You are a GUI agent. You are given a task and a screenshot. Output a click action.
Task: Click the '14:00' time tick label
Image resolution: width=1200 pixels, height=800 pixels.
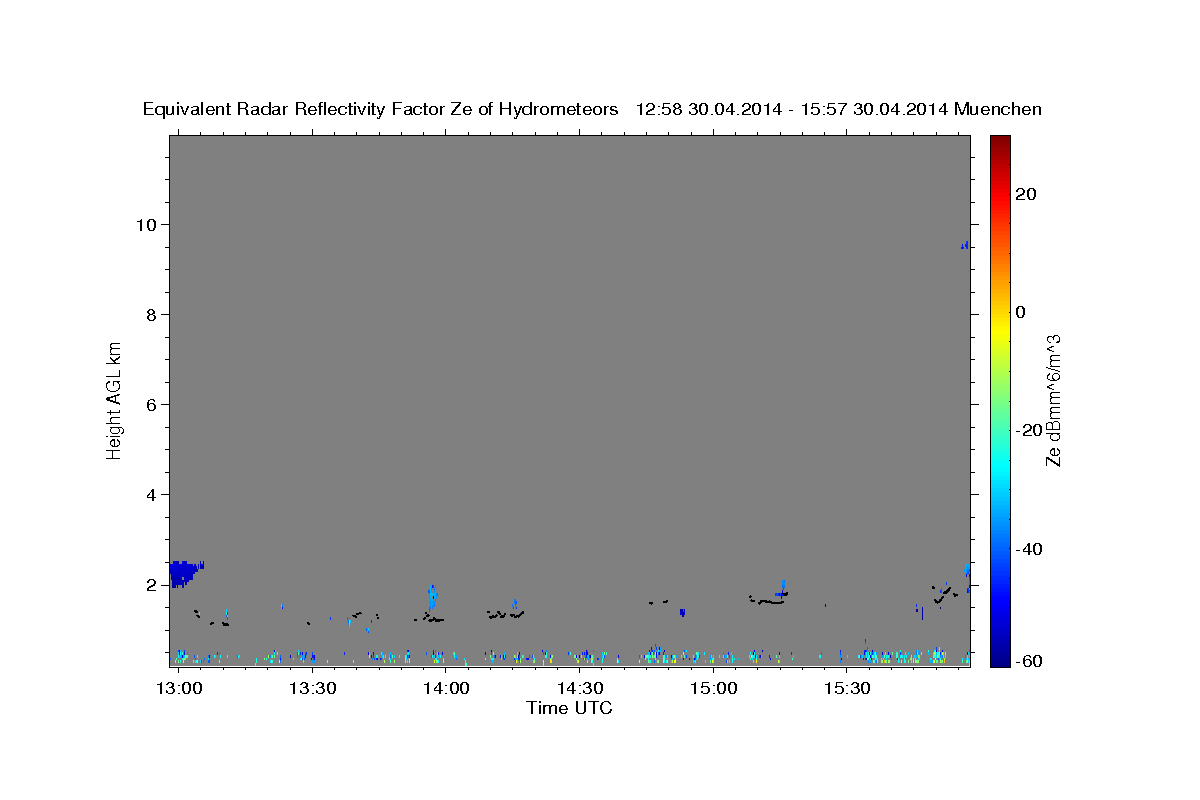(x=446, y=689)
